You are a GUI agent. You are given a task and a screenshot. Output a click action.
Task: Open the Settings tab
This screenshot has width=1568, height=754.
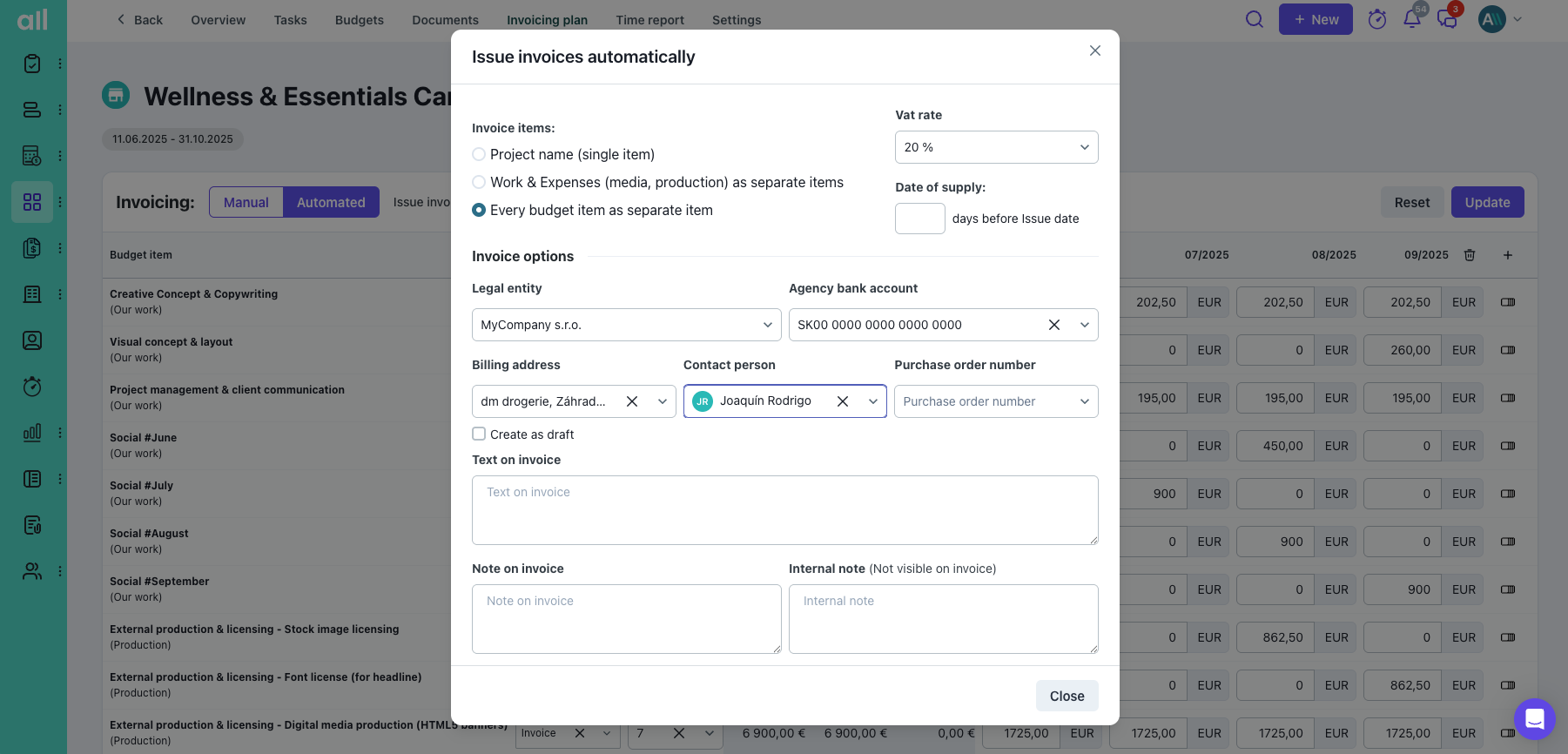click(737, 20)
